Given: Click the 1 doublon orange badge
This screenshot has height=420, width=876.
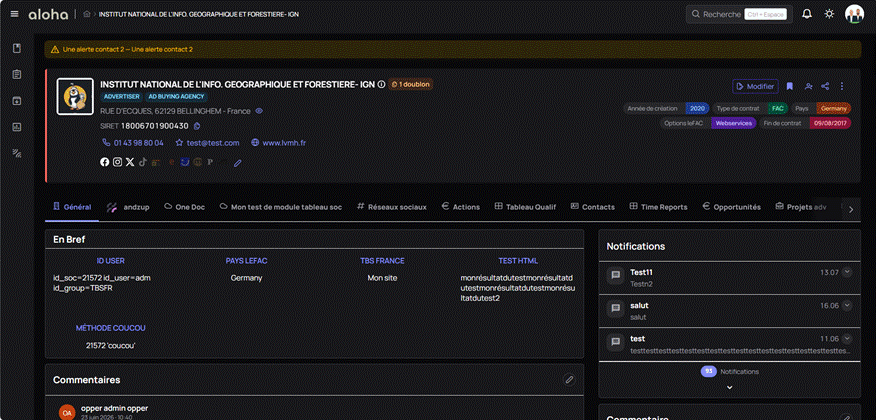Looking at the screenshot, I should tap(411, 84).
